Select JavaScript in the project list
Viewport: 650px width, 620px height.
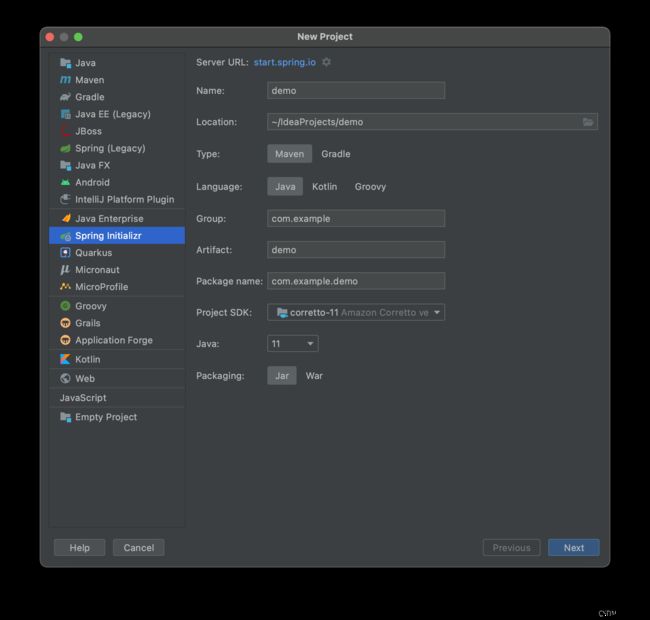[117, 398]
